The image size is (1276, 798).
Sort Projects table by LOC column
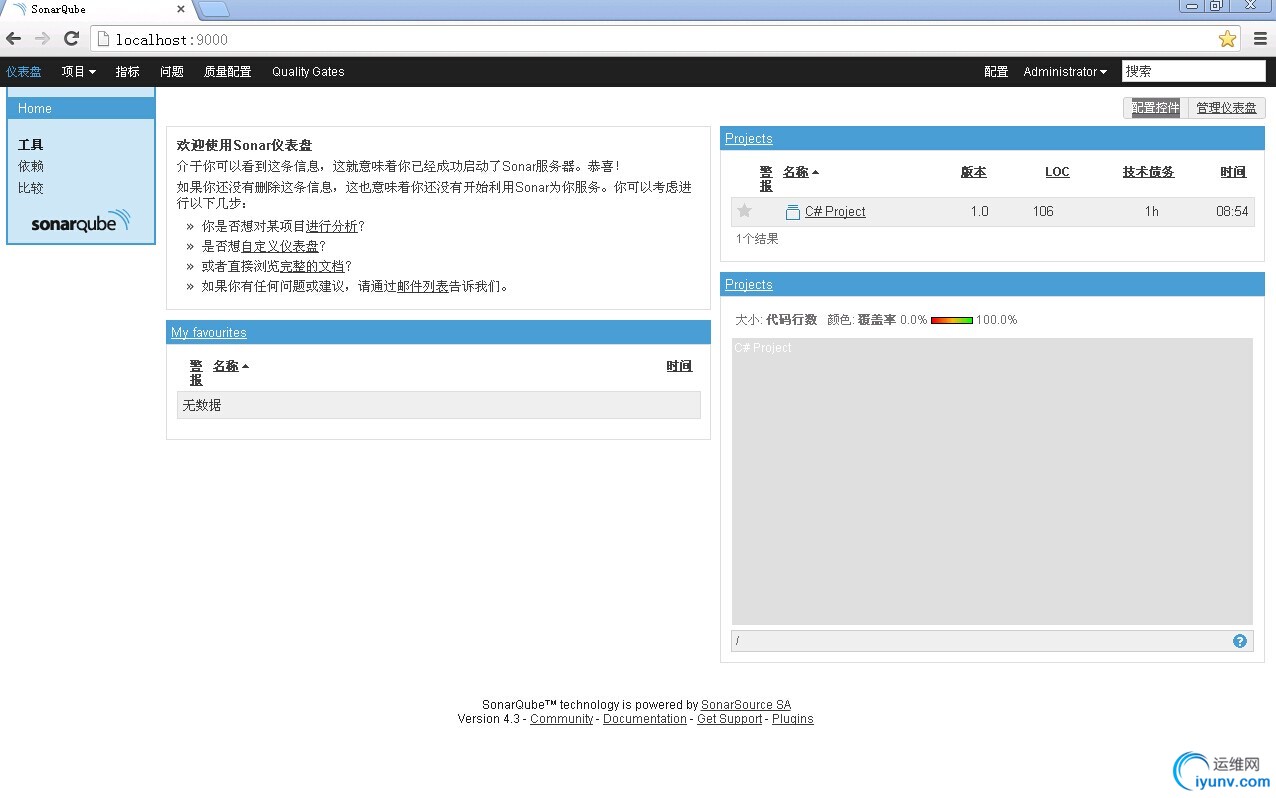point(1057,172)
